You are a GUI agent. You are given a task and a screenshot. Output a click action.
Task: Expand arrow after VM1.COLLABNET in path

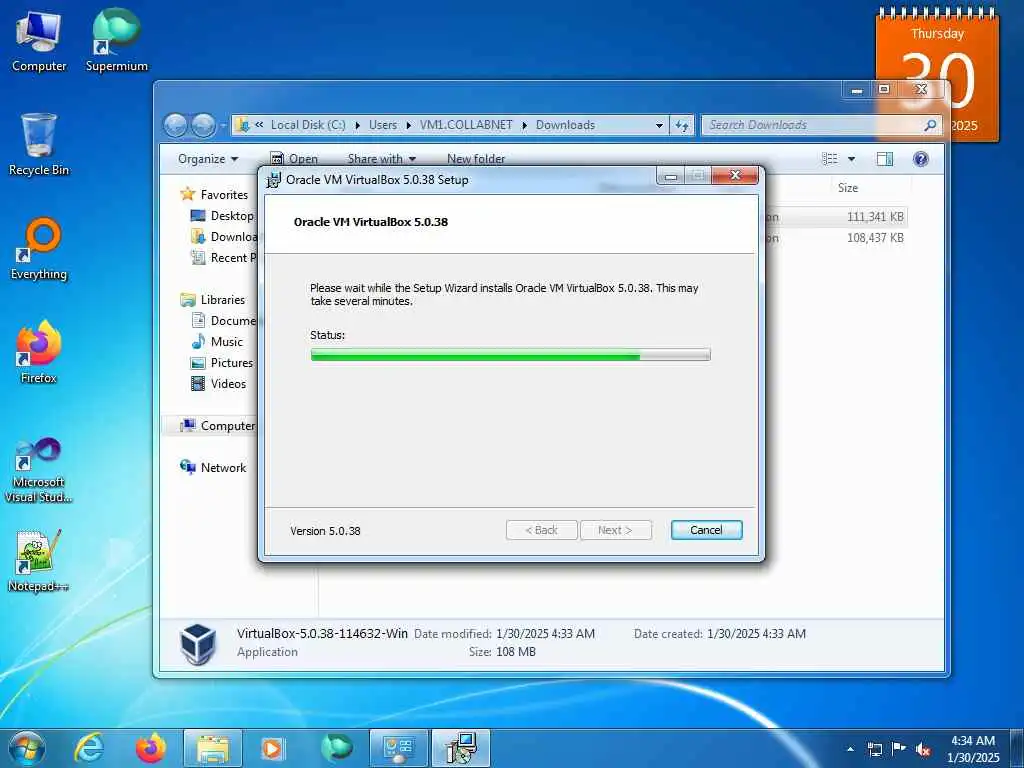tap(524, 125)
